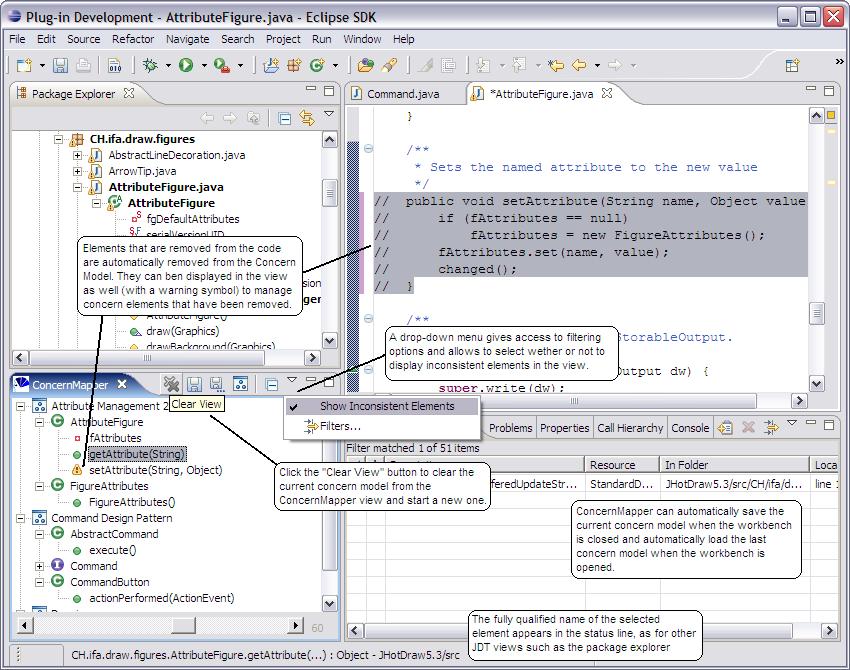This screenshot has height=670, width=850.
Task: Select getAttribute(String) in ConcernMapper tree
Action: [137, 454]
